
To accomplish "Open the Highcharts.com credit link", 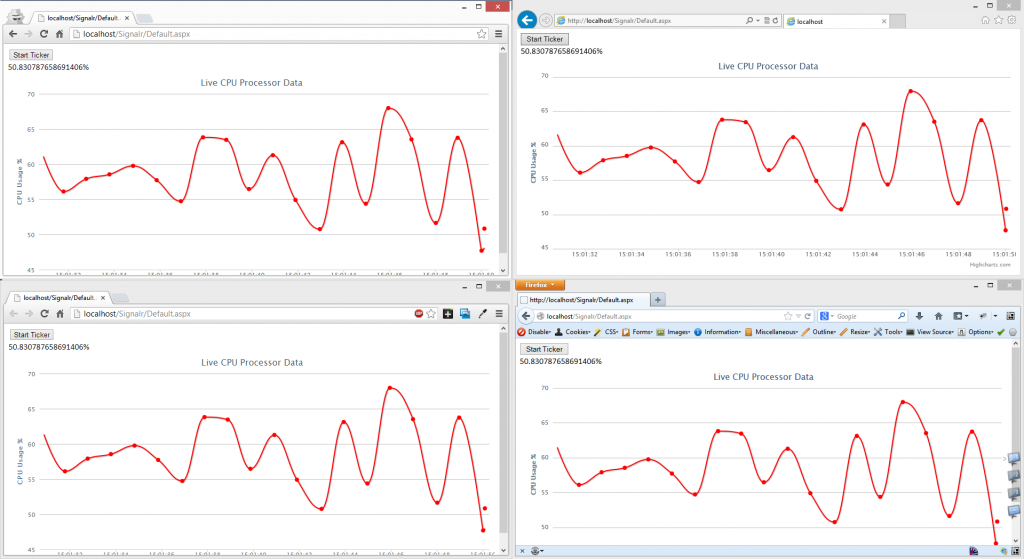I will pyautogui.click(x=990, y=264).
